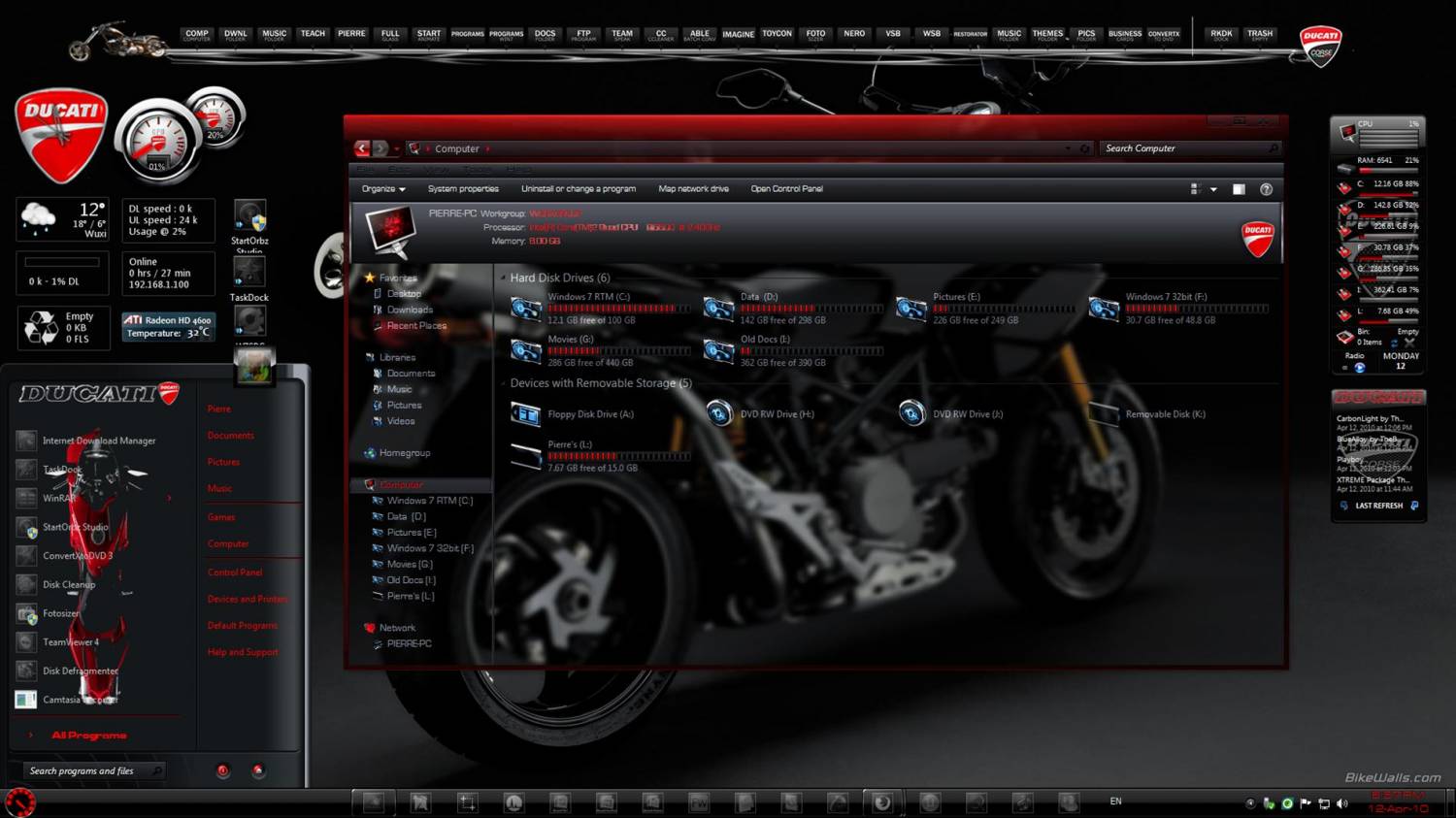
Task: Launch Disk Defragmenter from Start menu
Action: [68, 671]
